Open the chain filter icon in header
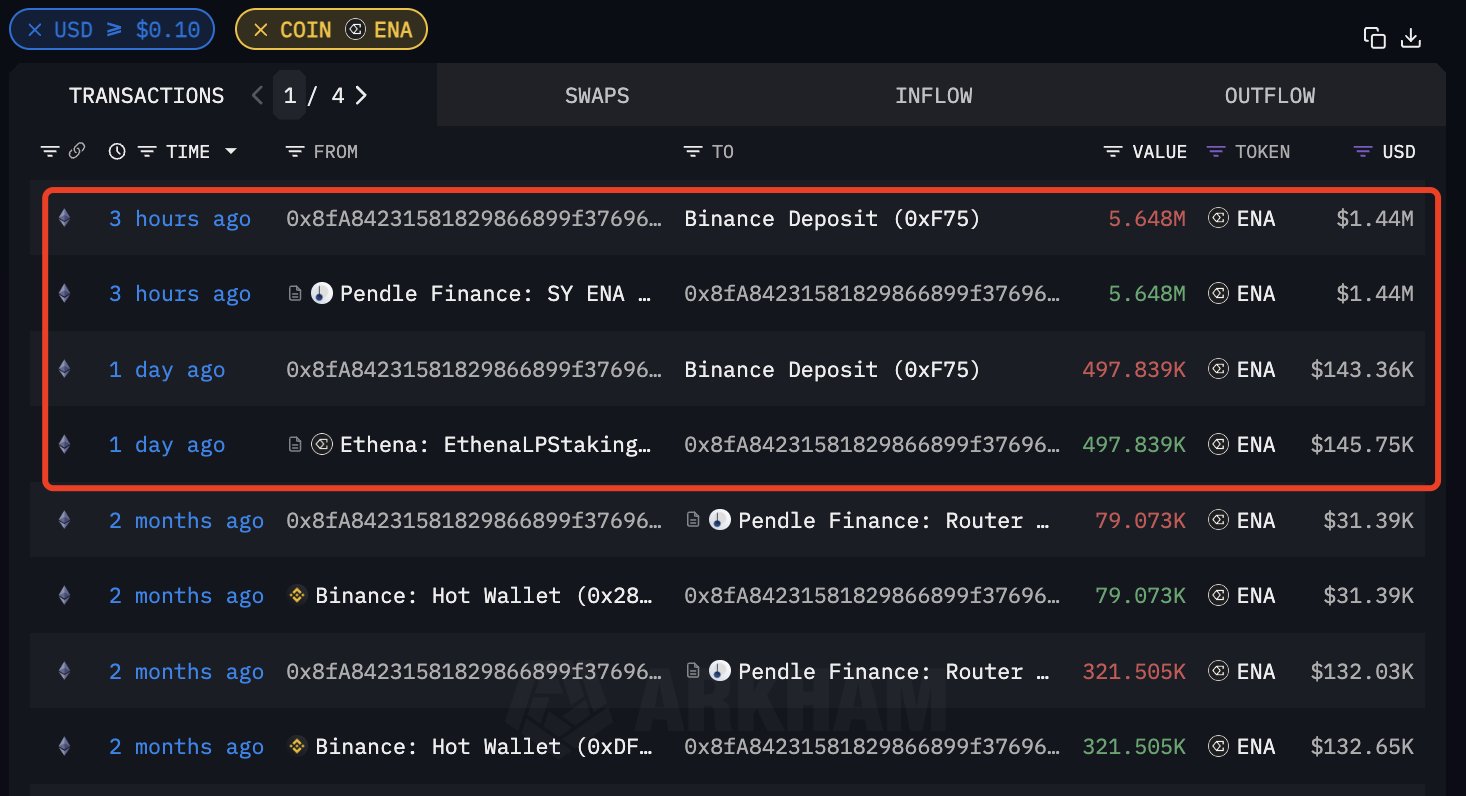This screenshot has width=1466, height=796. click(50, 152)
